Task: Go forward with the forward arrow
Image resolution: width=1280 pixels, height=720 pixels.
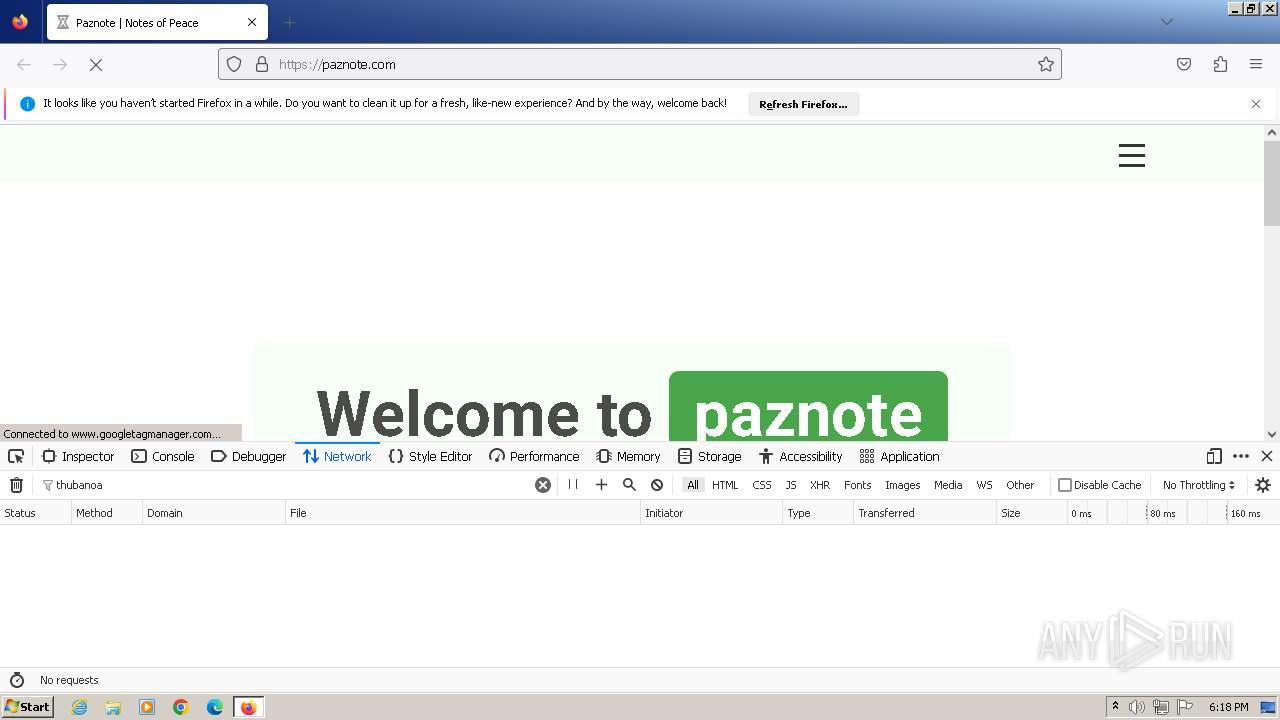Action: [60, 64]
